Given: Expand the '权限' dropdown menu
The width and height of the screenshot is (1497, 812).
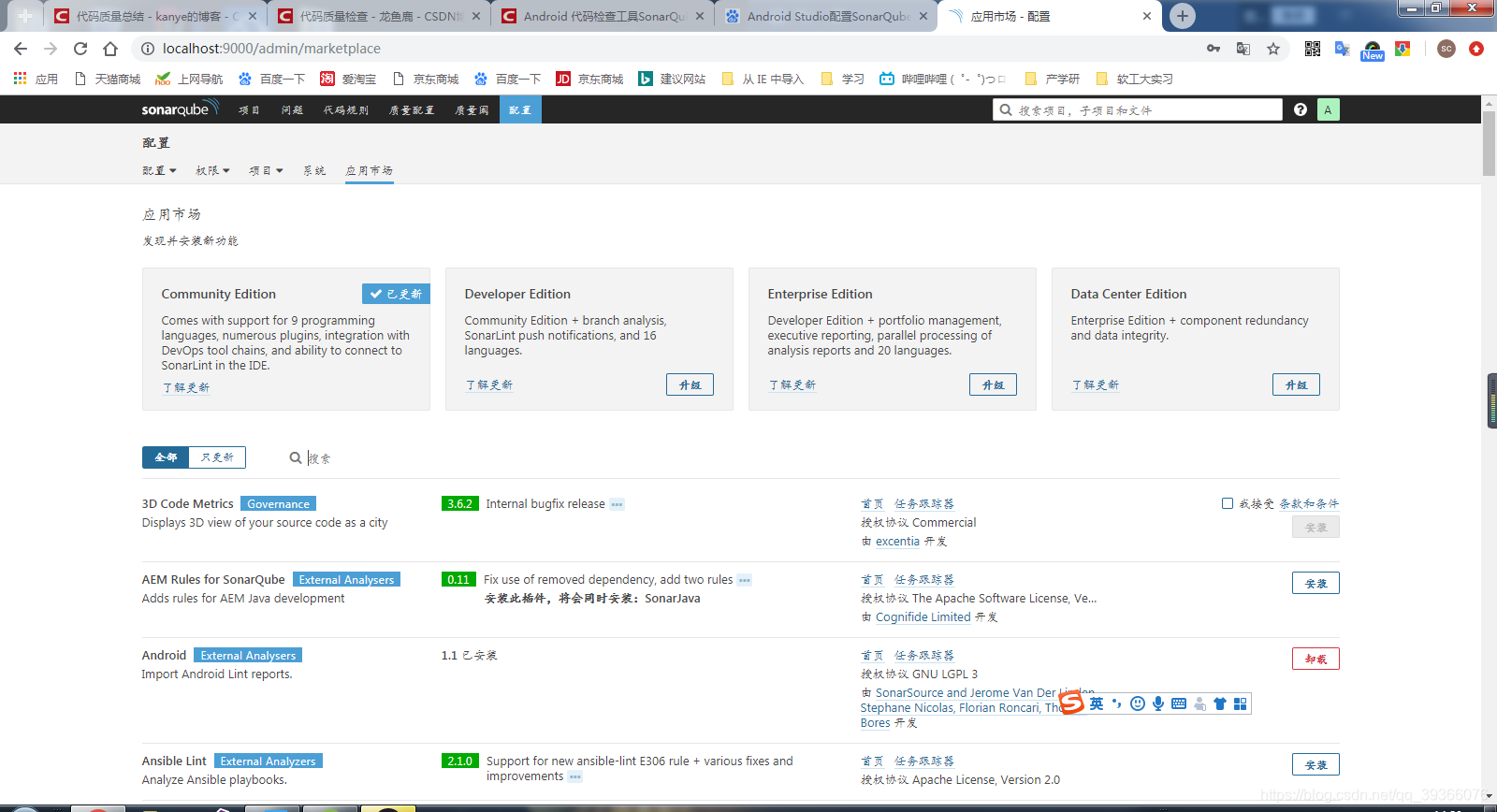Looking at the screenshot, I should (x=212, y=170).
